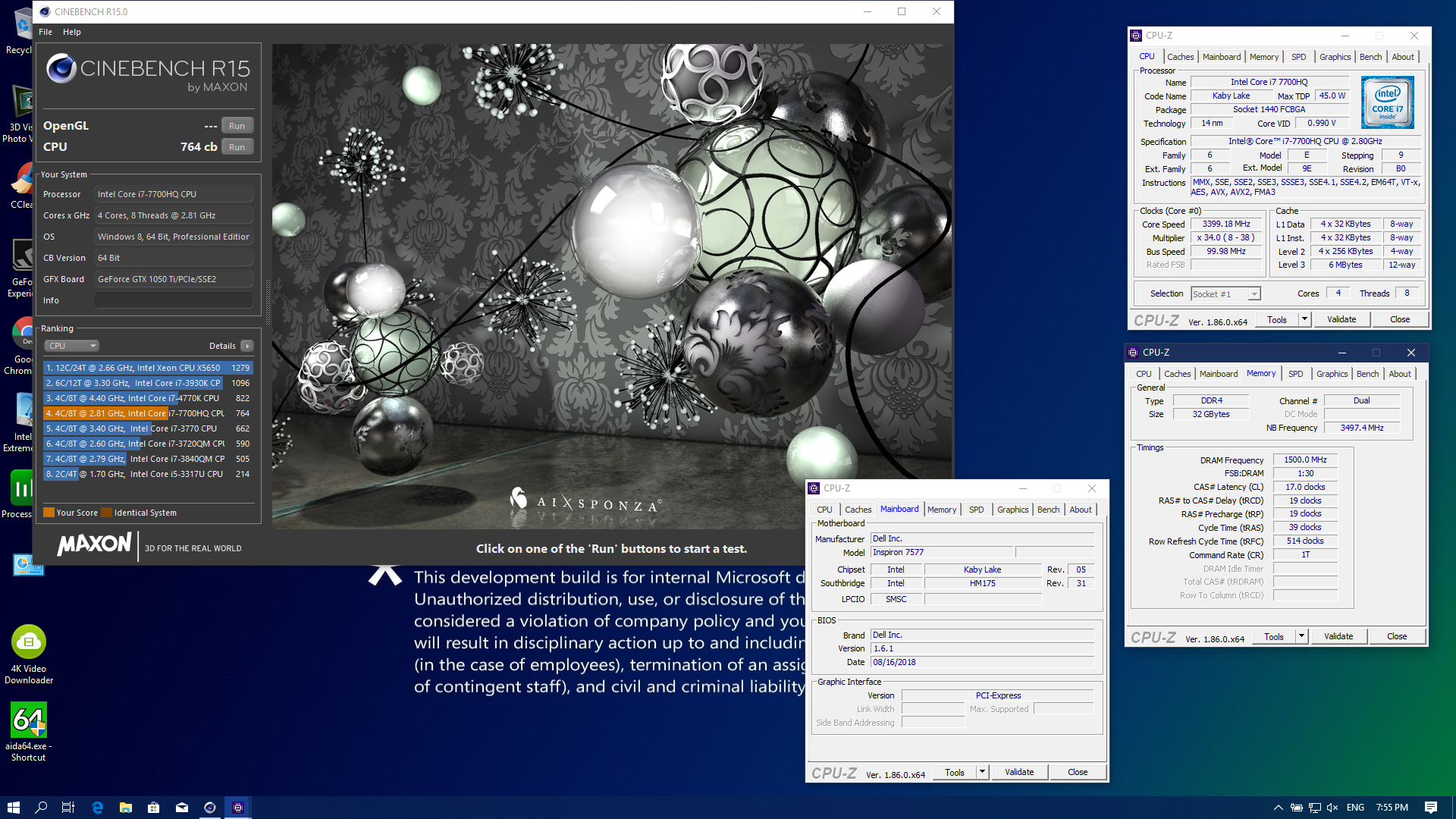Viewport: 1456px width, 819px height.
Task: Open 4K Video Downloader desktop icon
Action: tap(29, 654)
